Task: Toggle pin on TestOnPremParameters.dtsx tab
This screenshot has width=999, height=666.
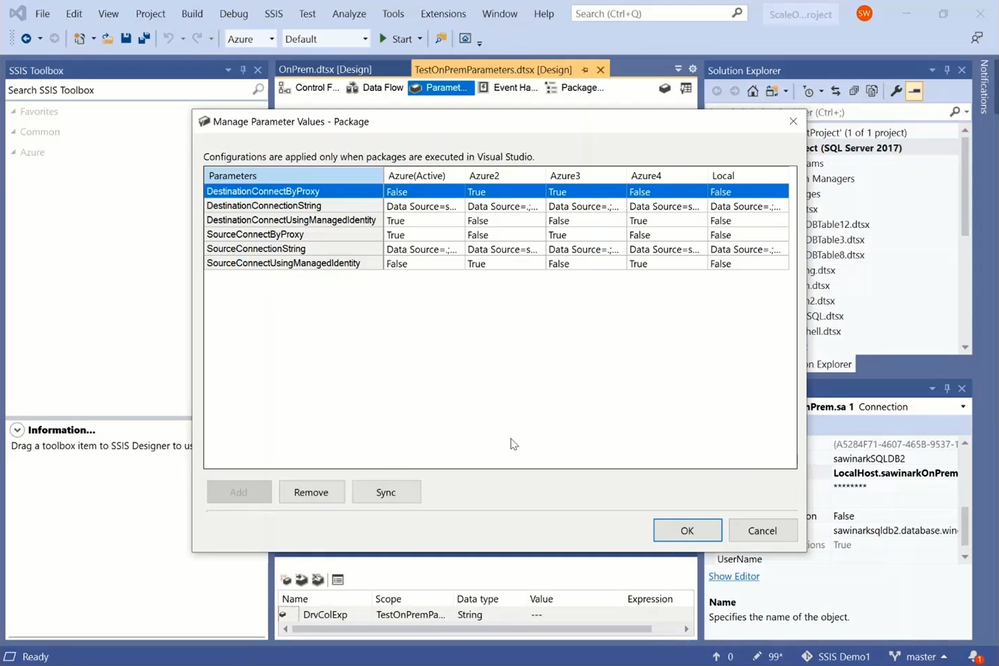Action: click(585, 69)
